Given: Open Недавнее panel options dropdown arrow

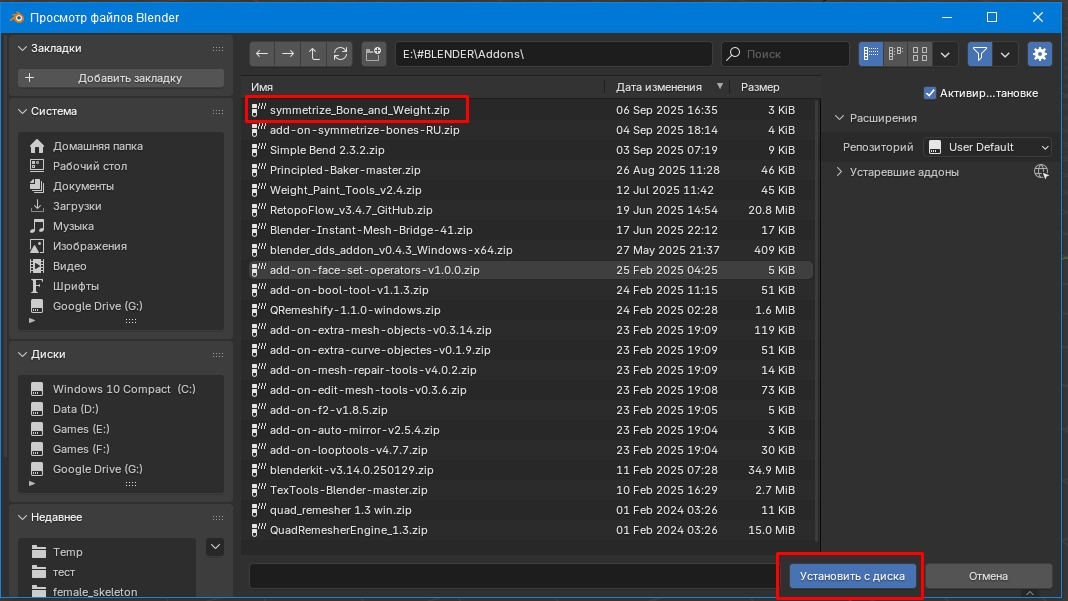Looking at the screenshot, I should (x=215, y=546).
